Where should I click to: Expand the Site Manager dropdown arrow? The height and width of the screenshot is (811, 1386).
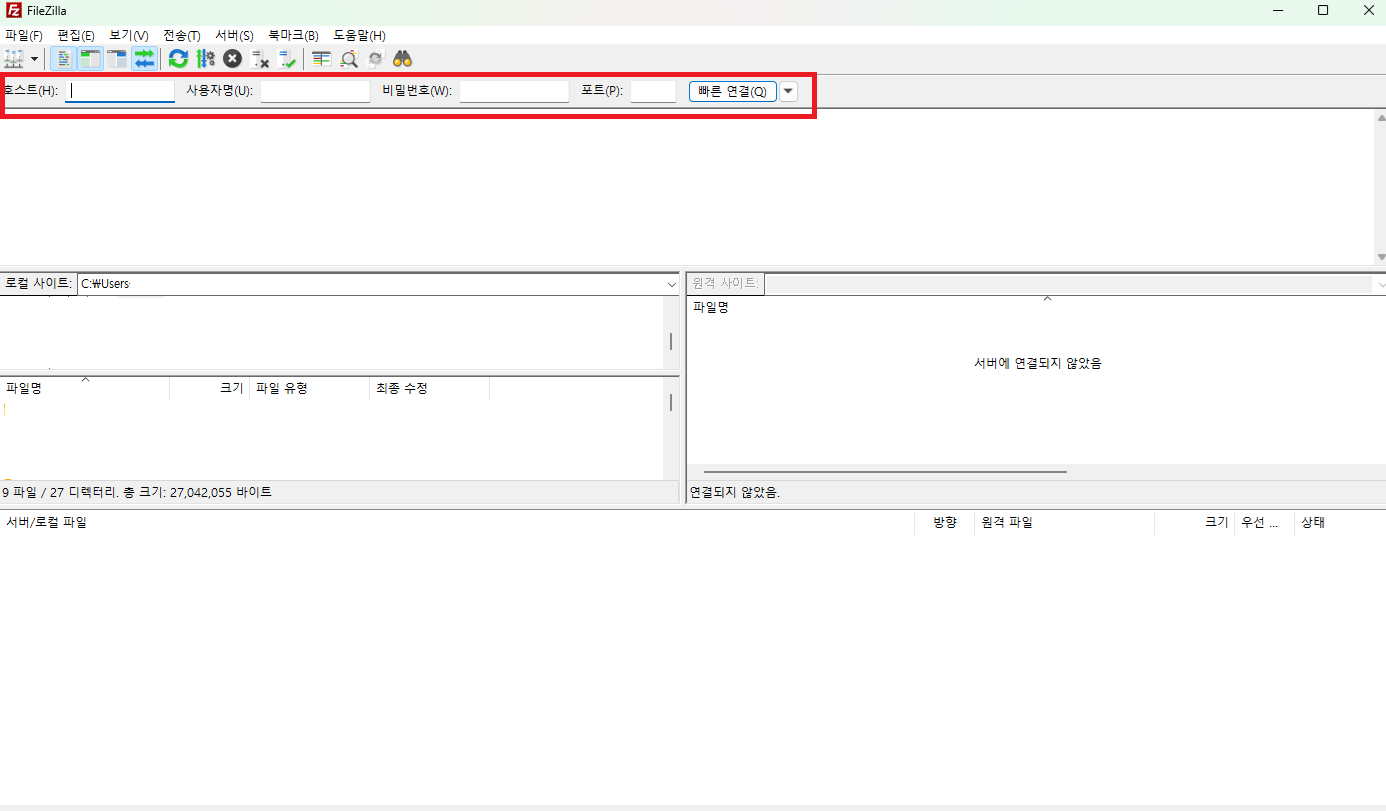pyautogui.click(x=34, y=59)
